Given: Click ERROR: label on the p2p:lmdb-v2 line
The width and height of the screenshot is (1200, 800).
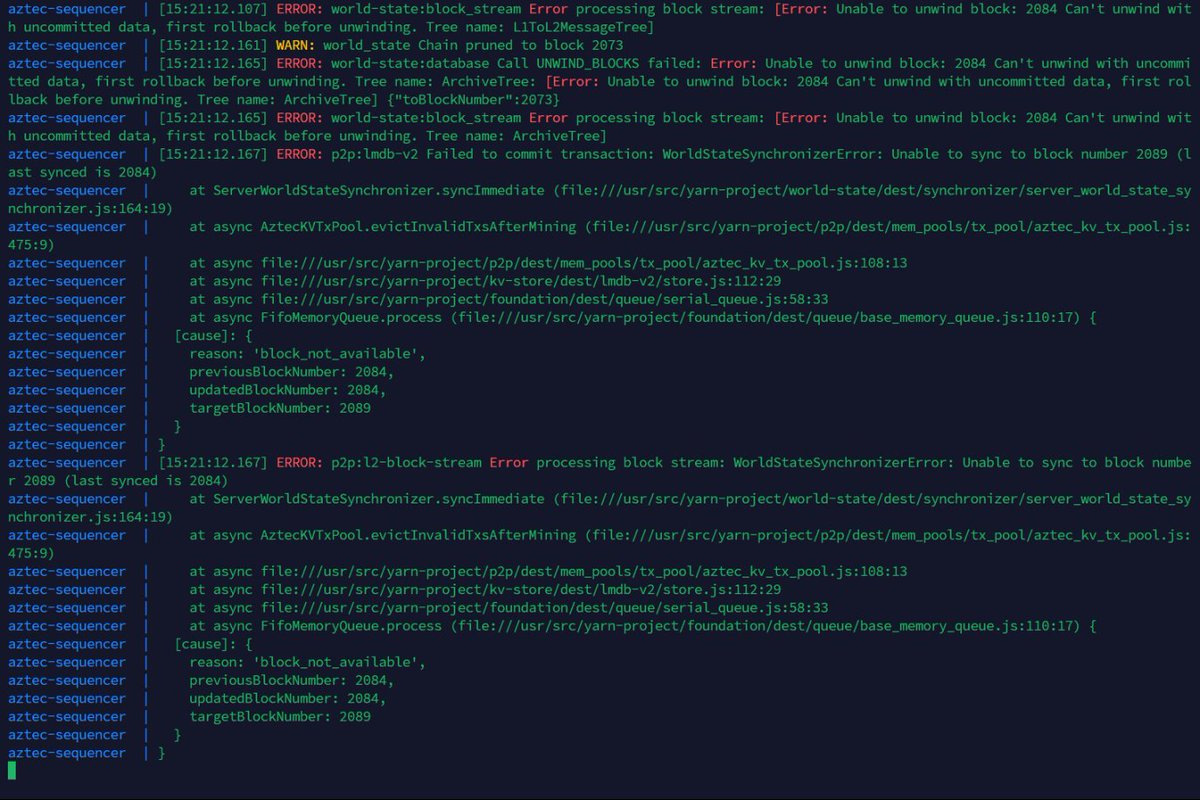Looking at the screenshot, I should [299, 154].
